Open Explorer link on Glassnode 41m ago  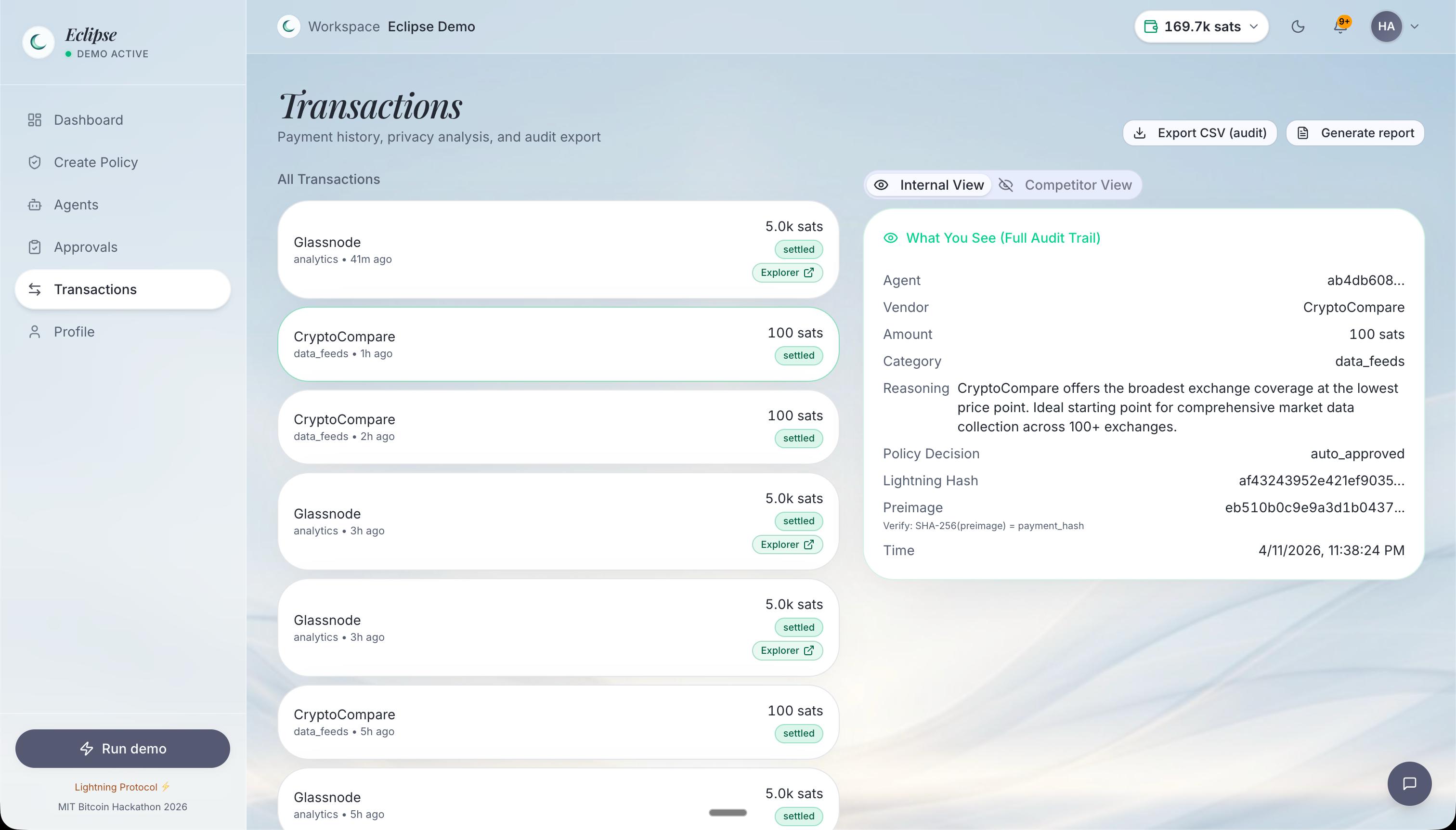(x=787, y=272)
